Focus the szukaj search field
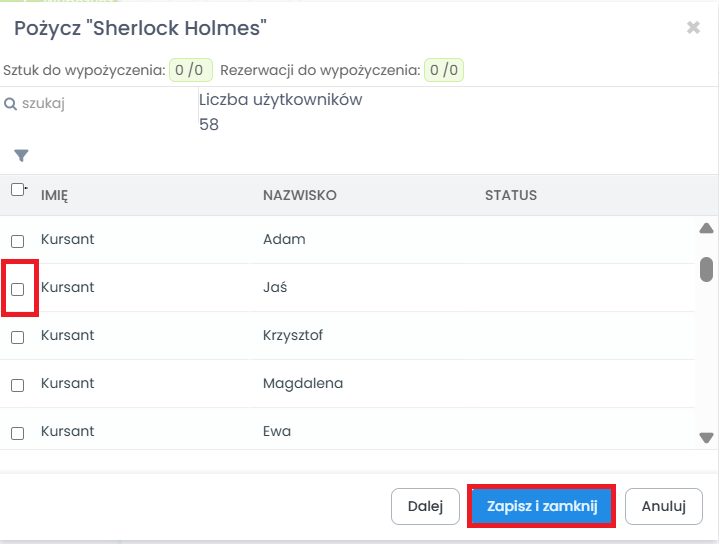 100,103
